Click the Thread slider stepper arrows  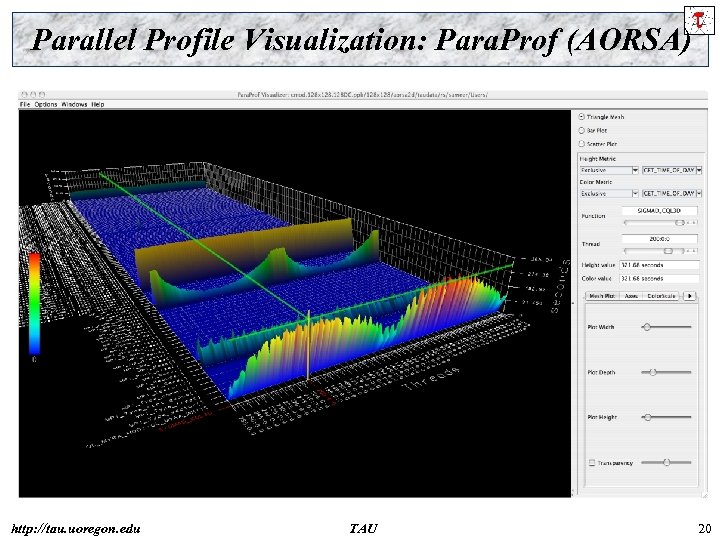[692, 251]
